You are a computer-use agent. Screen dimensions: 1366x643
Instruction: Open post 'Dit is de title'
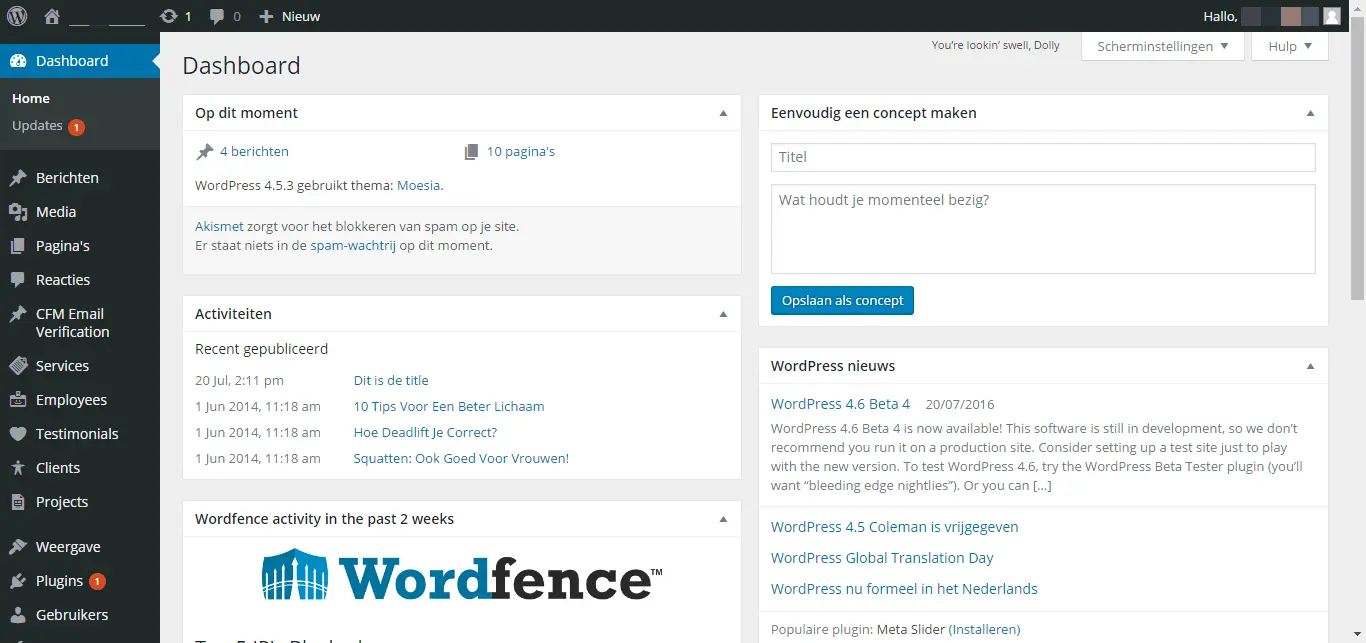391,381
